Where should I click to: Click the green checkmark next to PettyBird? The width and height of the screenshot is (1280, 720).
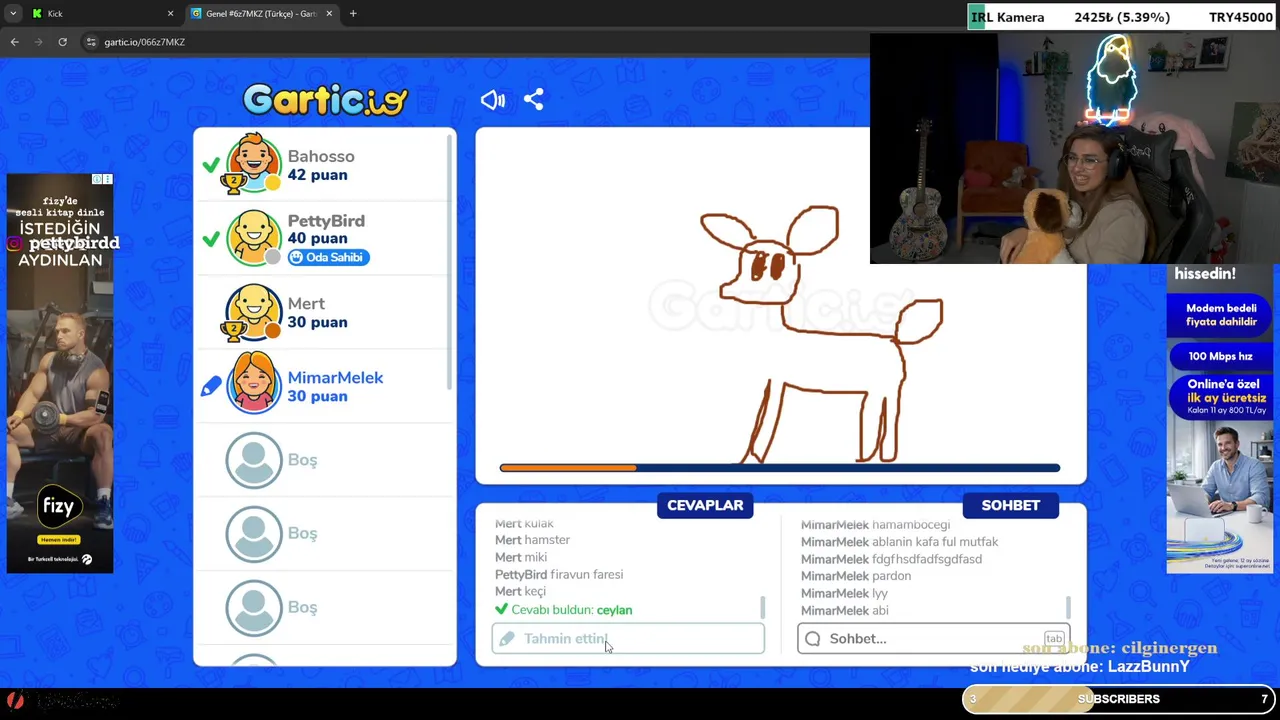click(211, 239)
